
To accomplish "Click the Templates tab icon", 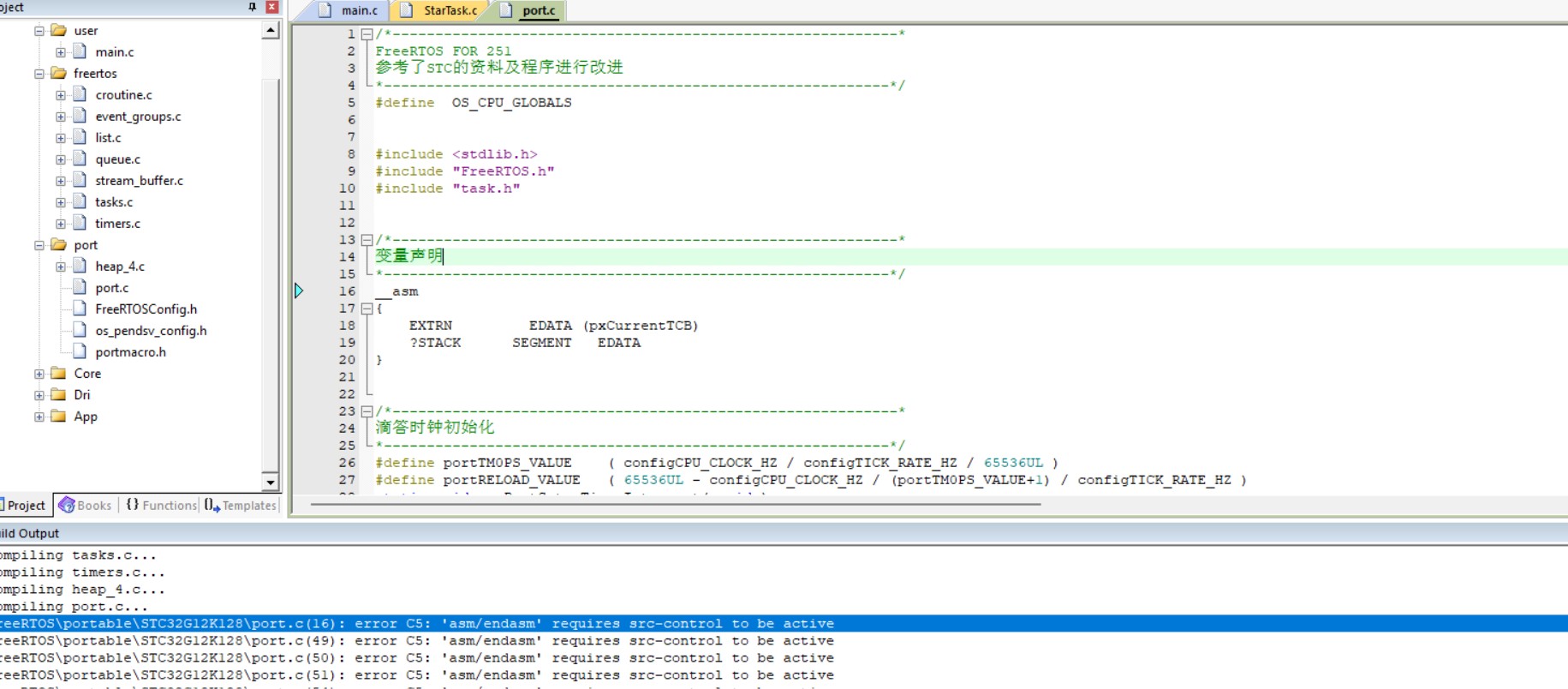I will point(212,505).
